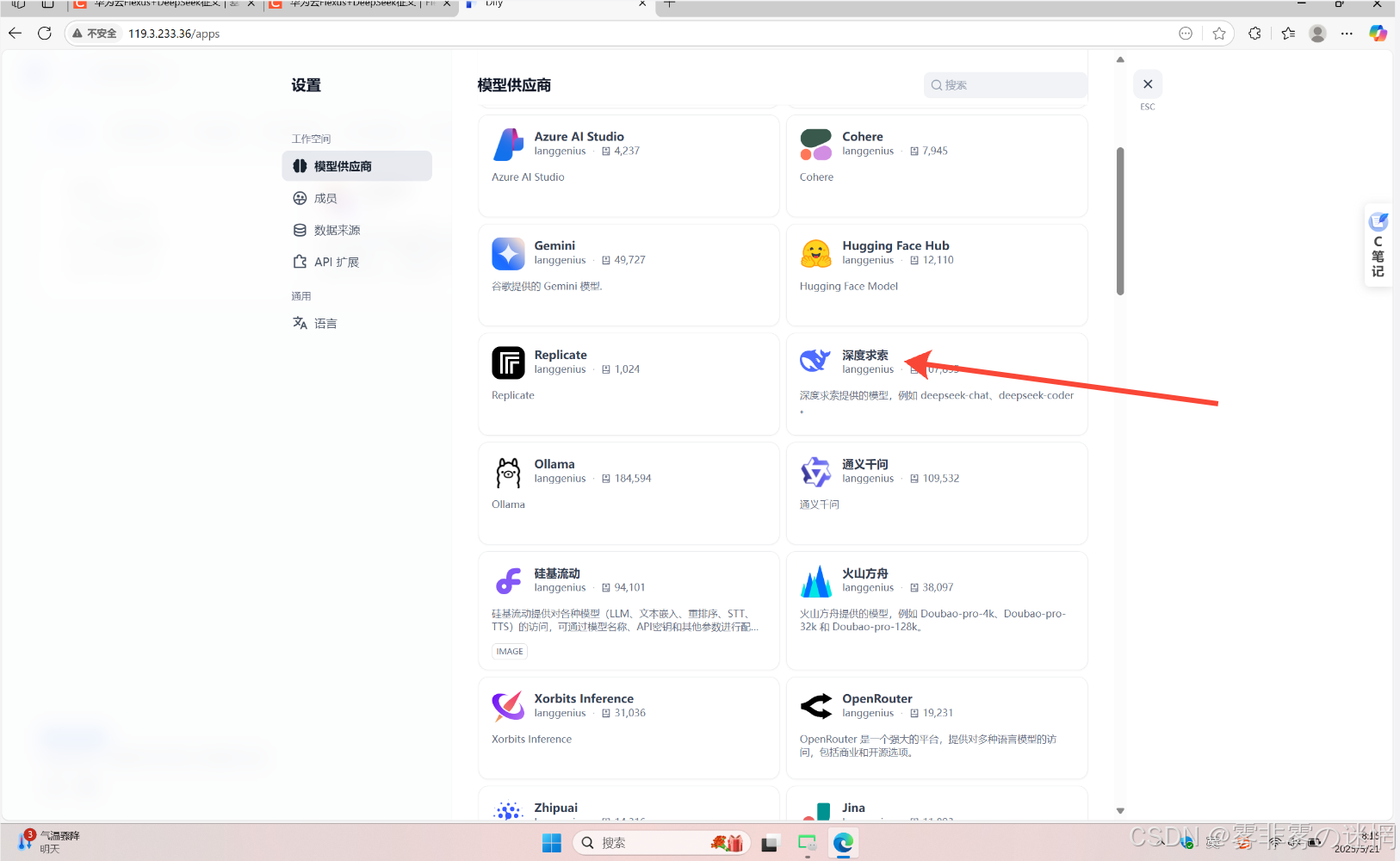Click the 深度求索 whale logo
1400x861 pixels.
pyautogui.click(x=816, y=362)
